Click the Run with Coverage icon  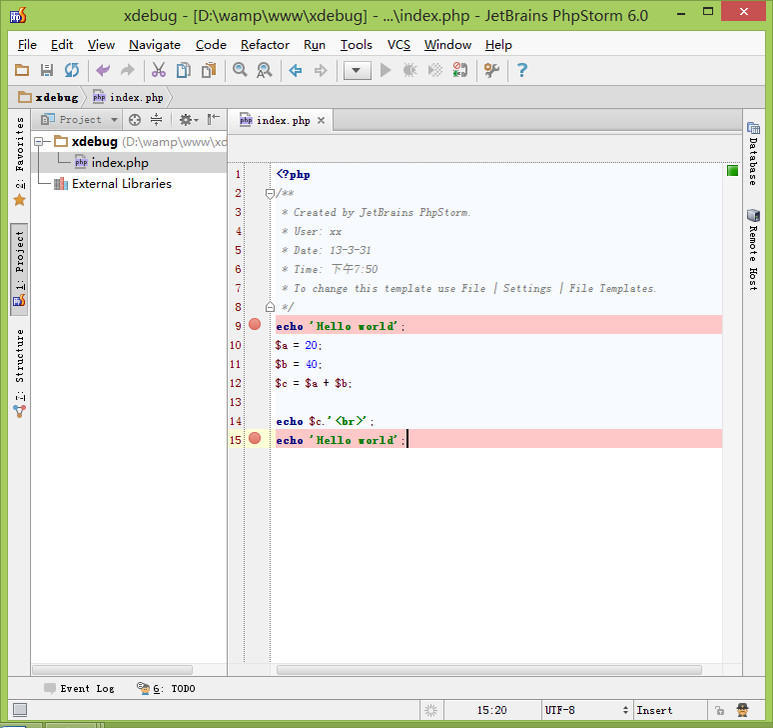tap(435, 70)
